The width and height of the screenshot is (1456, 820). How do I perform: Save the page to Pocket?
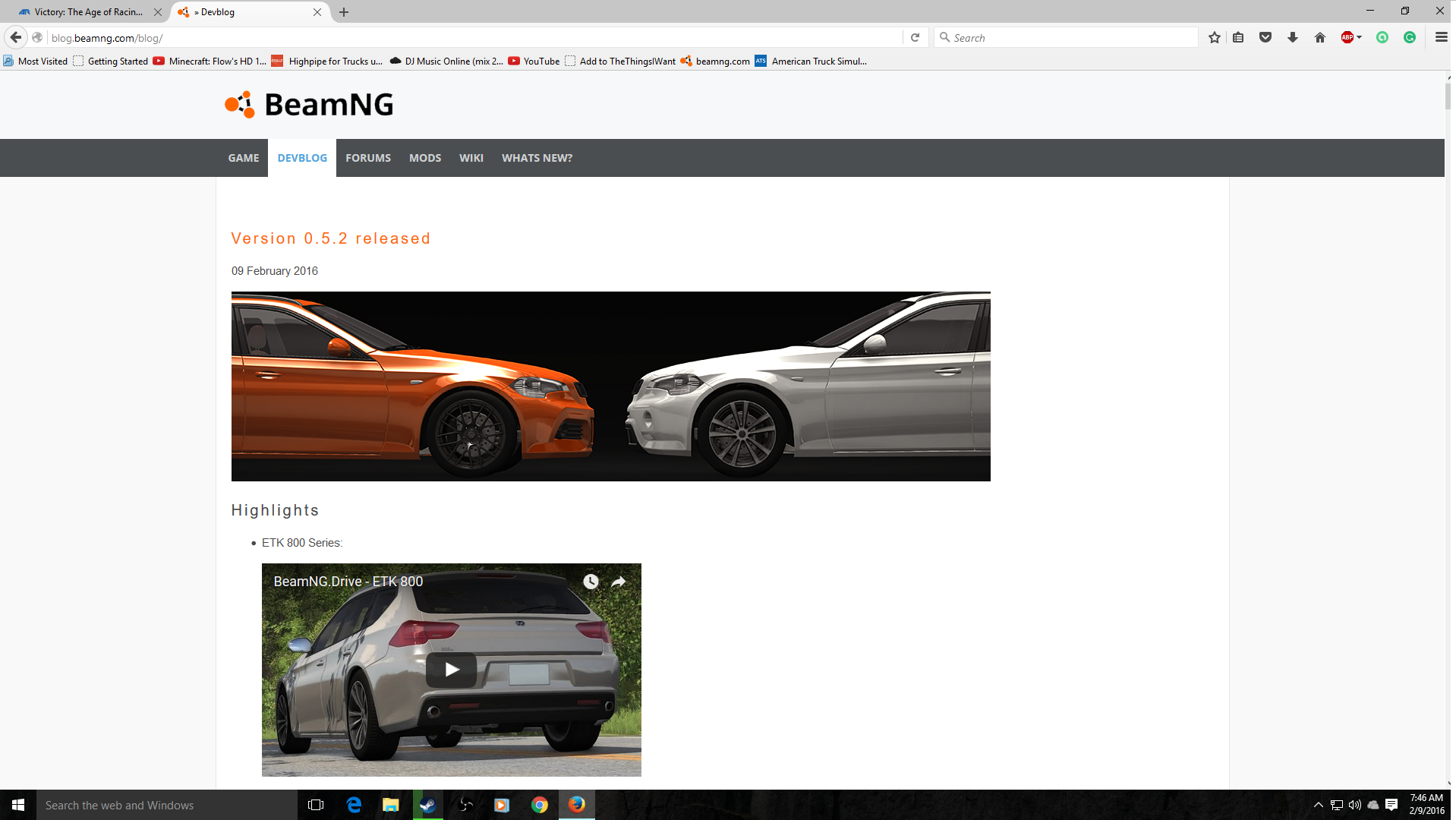1265,37
